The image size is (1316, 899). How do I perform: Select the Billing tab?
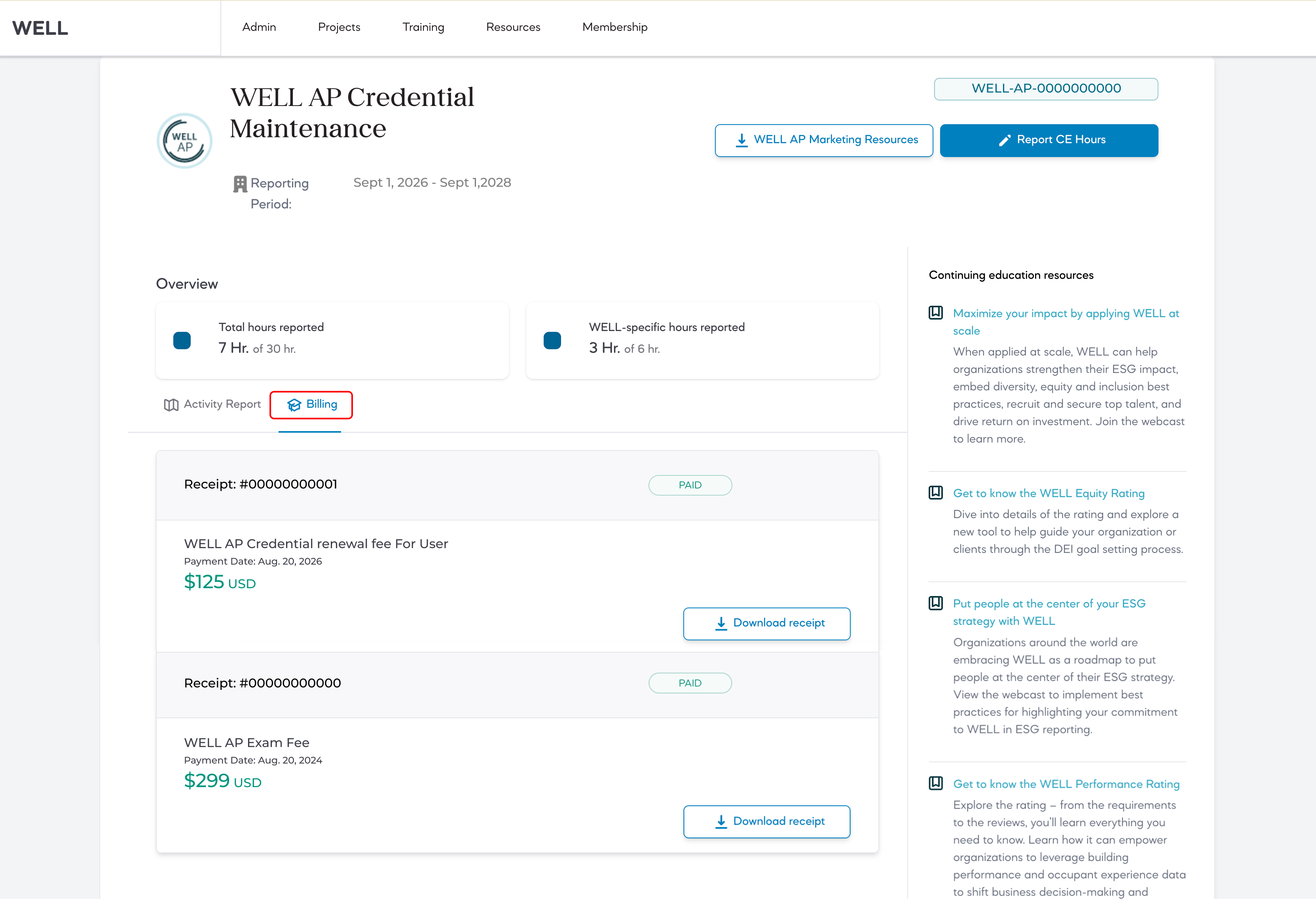click(x=311, y=405)
